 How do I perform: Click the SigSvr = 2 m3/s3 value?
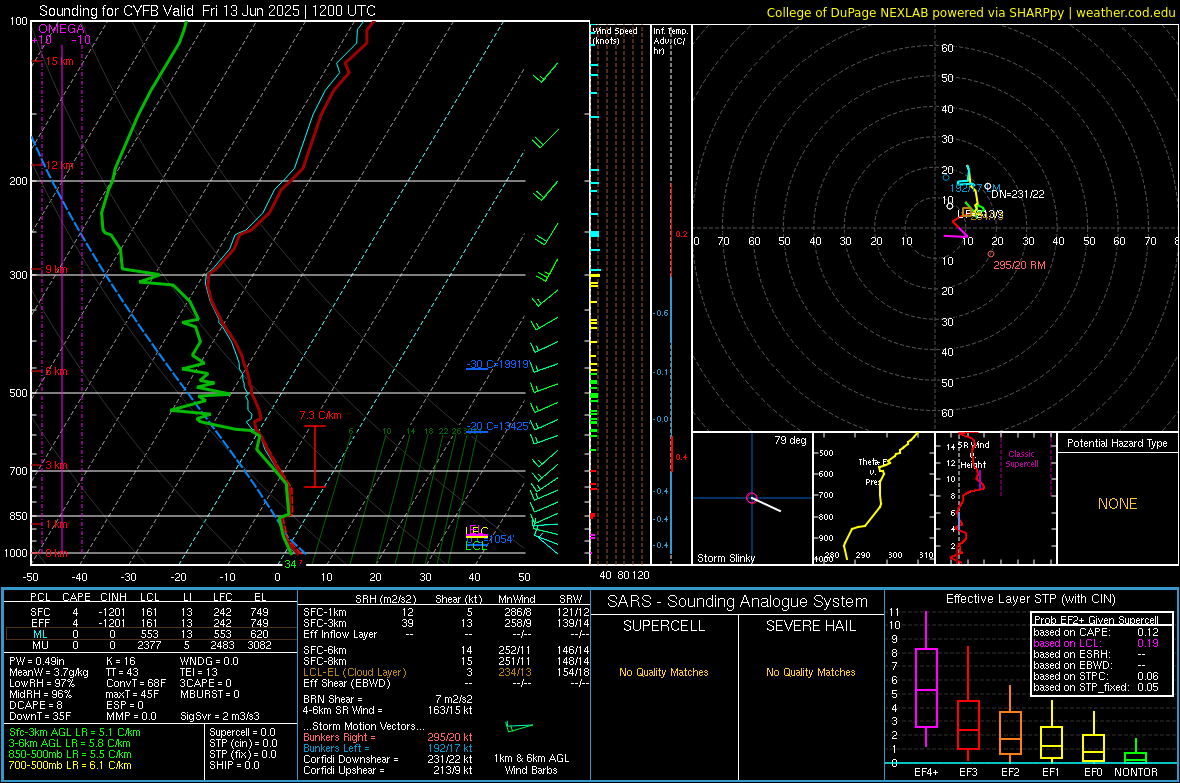point(220,716)
